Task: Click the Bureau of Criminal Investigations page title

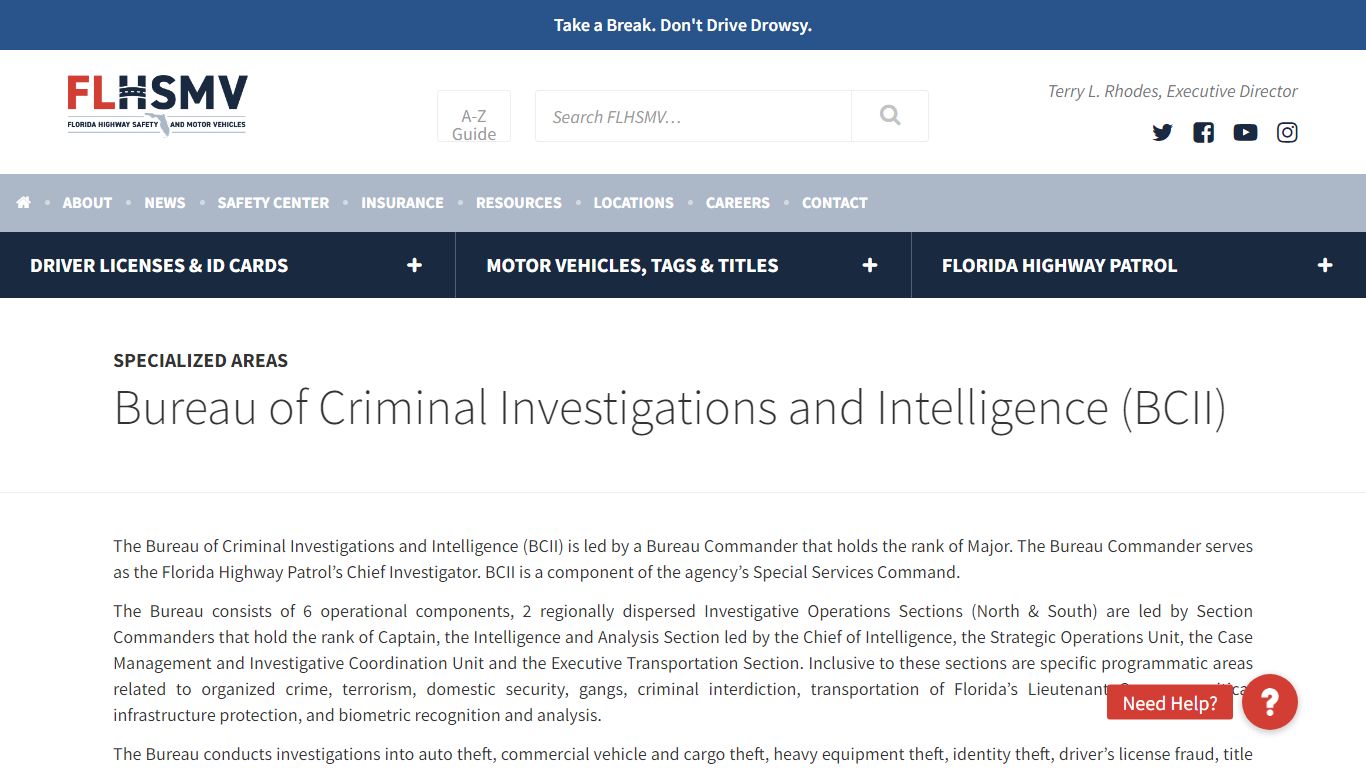Action: coord(670,408)
